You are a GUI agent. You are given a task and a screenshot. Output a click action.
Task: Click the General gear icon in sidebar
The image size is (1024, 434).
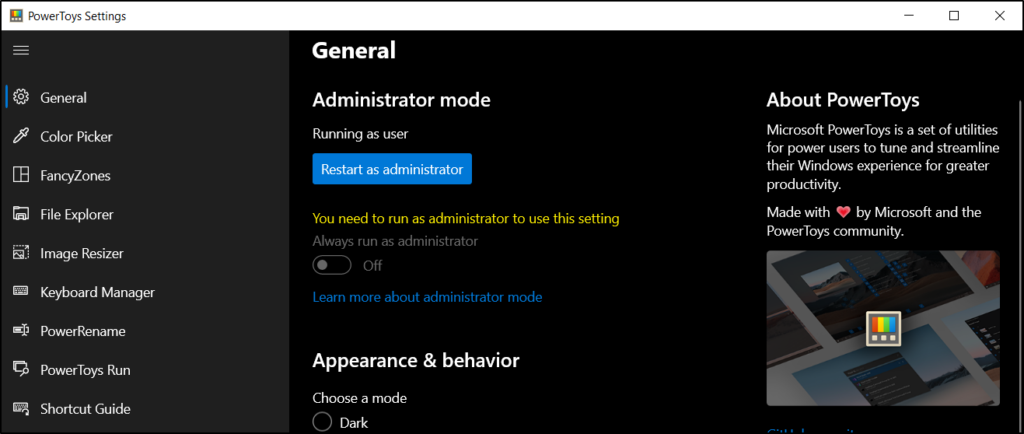(x=20, y=98)
